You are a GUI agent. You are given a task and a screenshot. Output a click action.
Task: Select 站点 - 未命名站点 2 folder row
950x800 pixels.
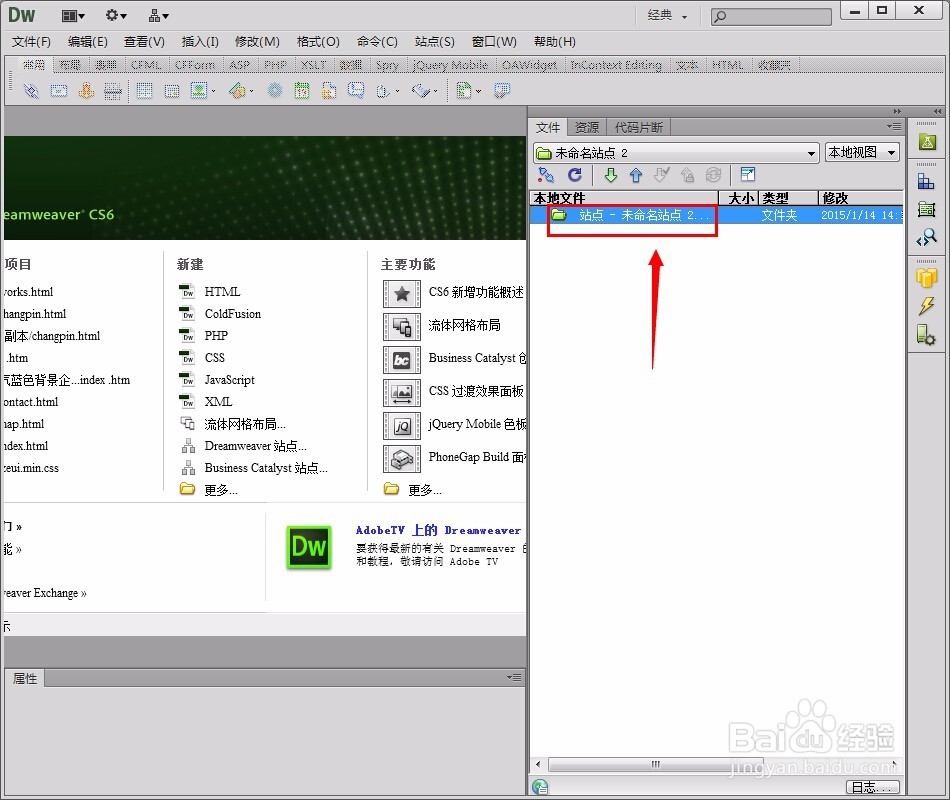(716, 215)
